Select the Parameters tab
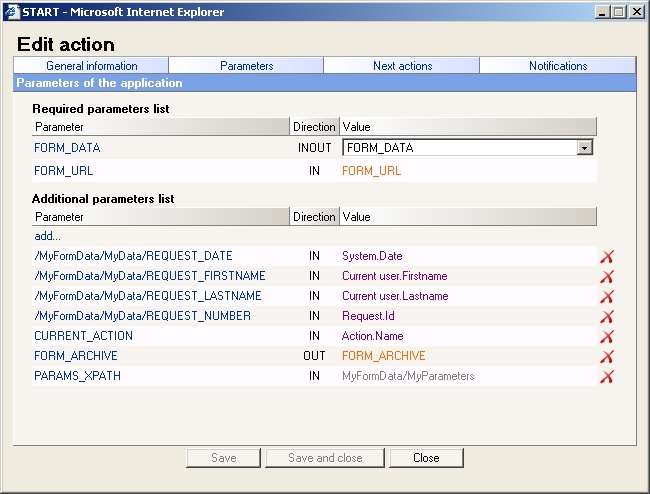Viewport: 650px width, 494px height. pyautogui.click(x=246, y=66)
